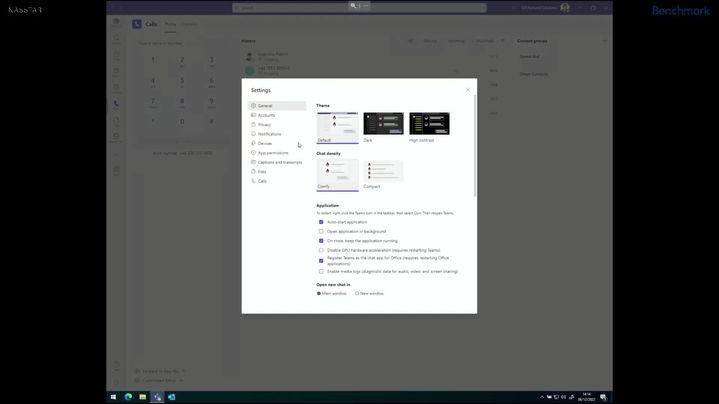The width and height of the screenshot is (719, 404).
Task: Dial digit 9 on the dial pad
Action: (211, 102)
